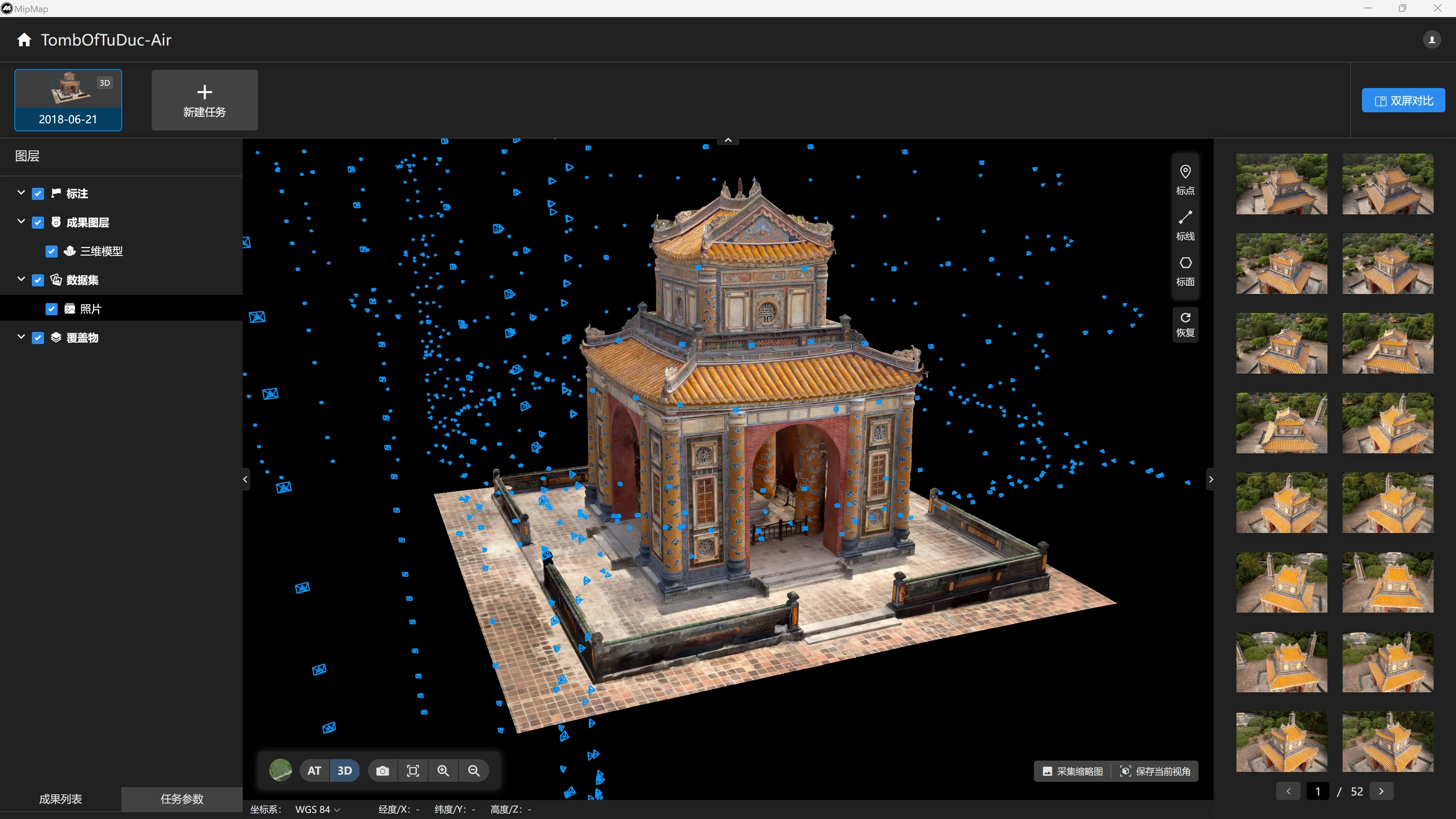Collapse the 标注 annotations tree node
The width and height of the screenshot is (1456, 819).
pyautogui.click(x=21, y=193)
